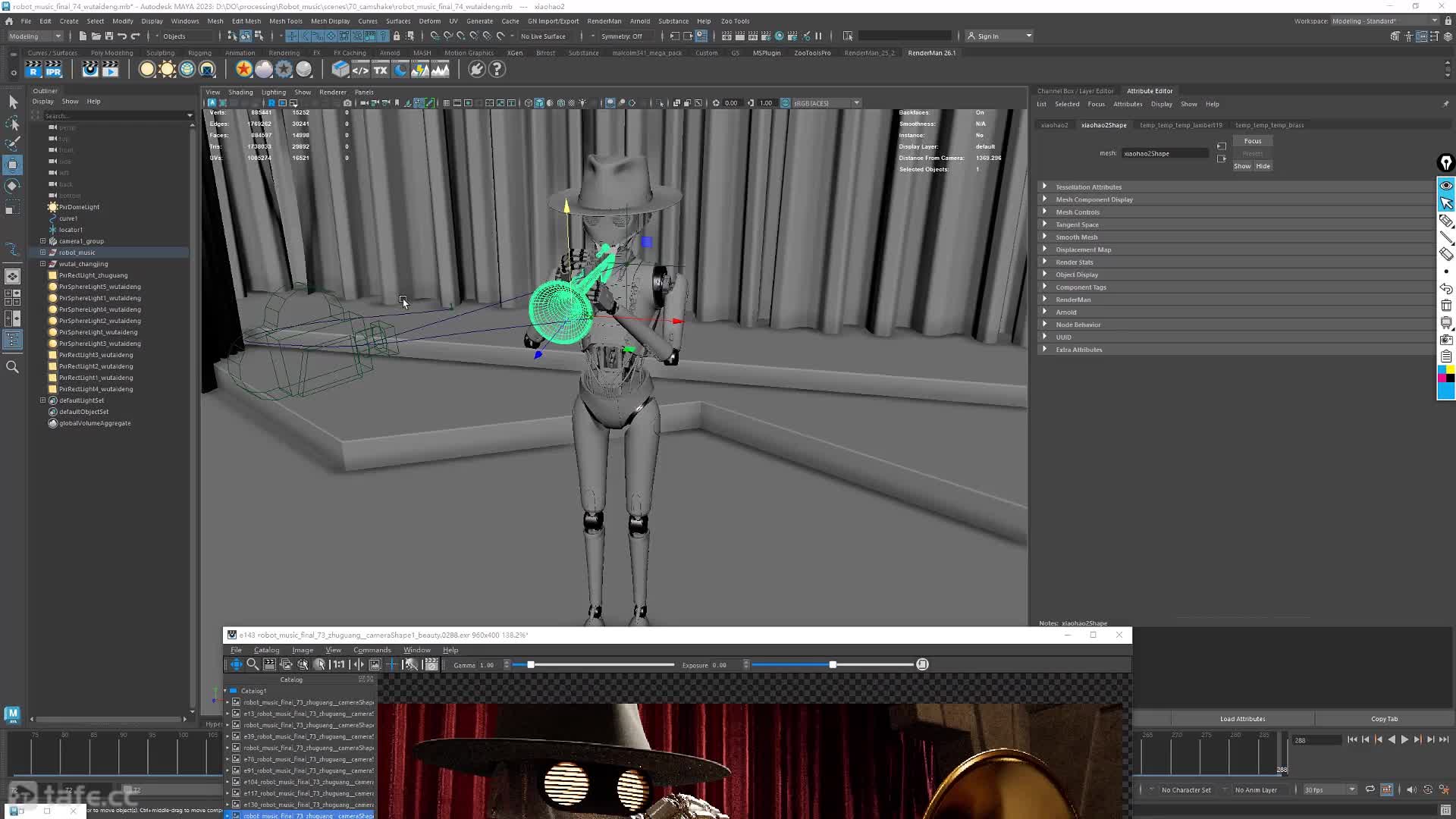Toggle auto-key icon next to loop button
Screen dimensions: 1456x819
[x=1387, y=790]
